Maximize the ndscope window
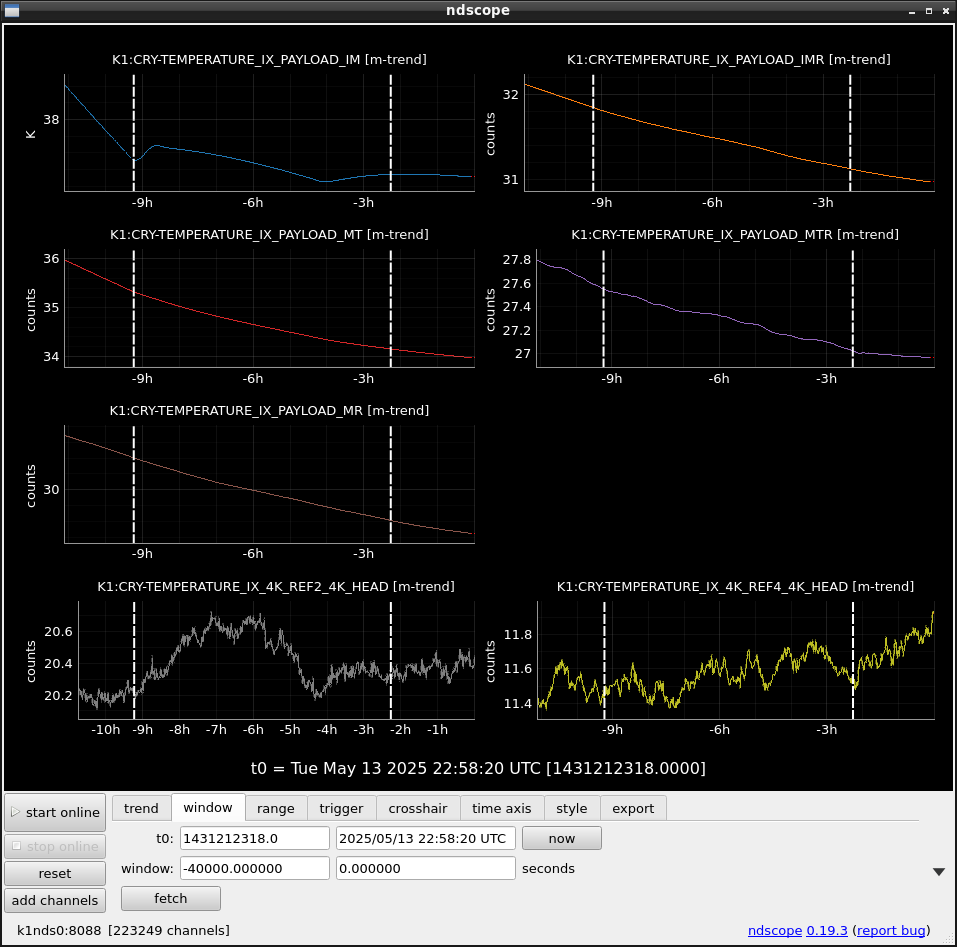 click(929, 11)
